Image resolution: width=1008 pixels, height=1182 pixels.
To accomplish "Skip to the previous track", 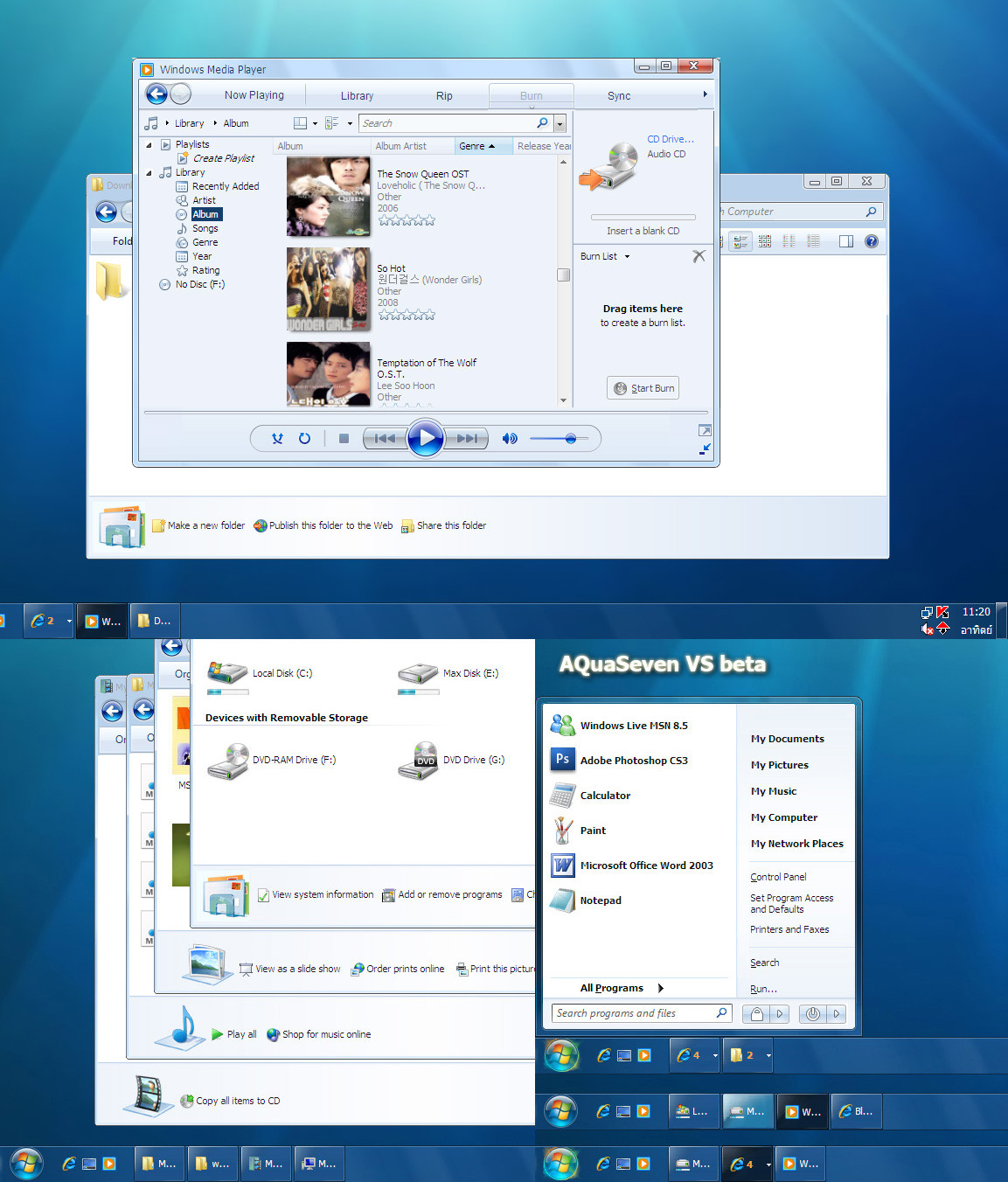I will point(386,439).
